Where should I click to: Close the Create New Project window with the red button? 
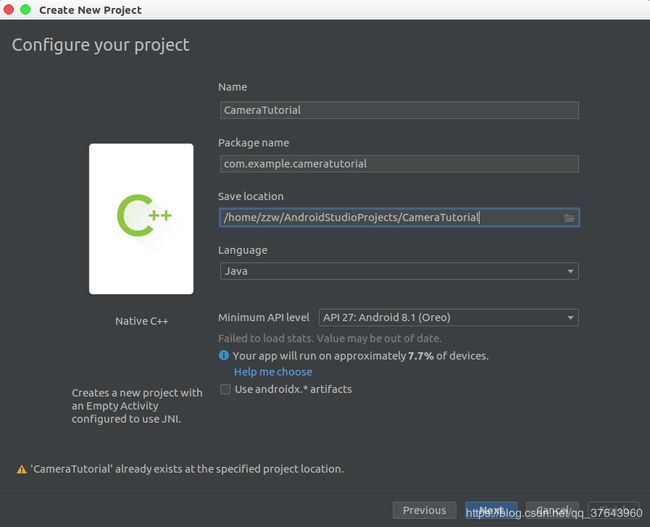click(x=8, y=9)
